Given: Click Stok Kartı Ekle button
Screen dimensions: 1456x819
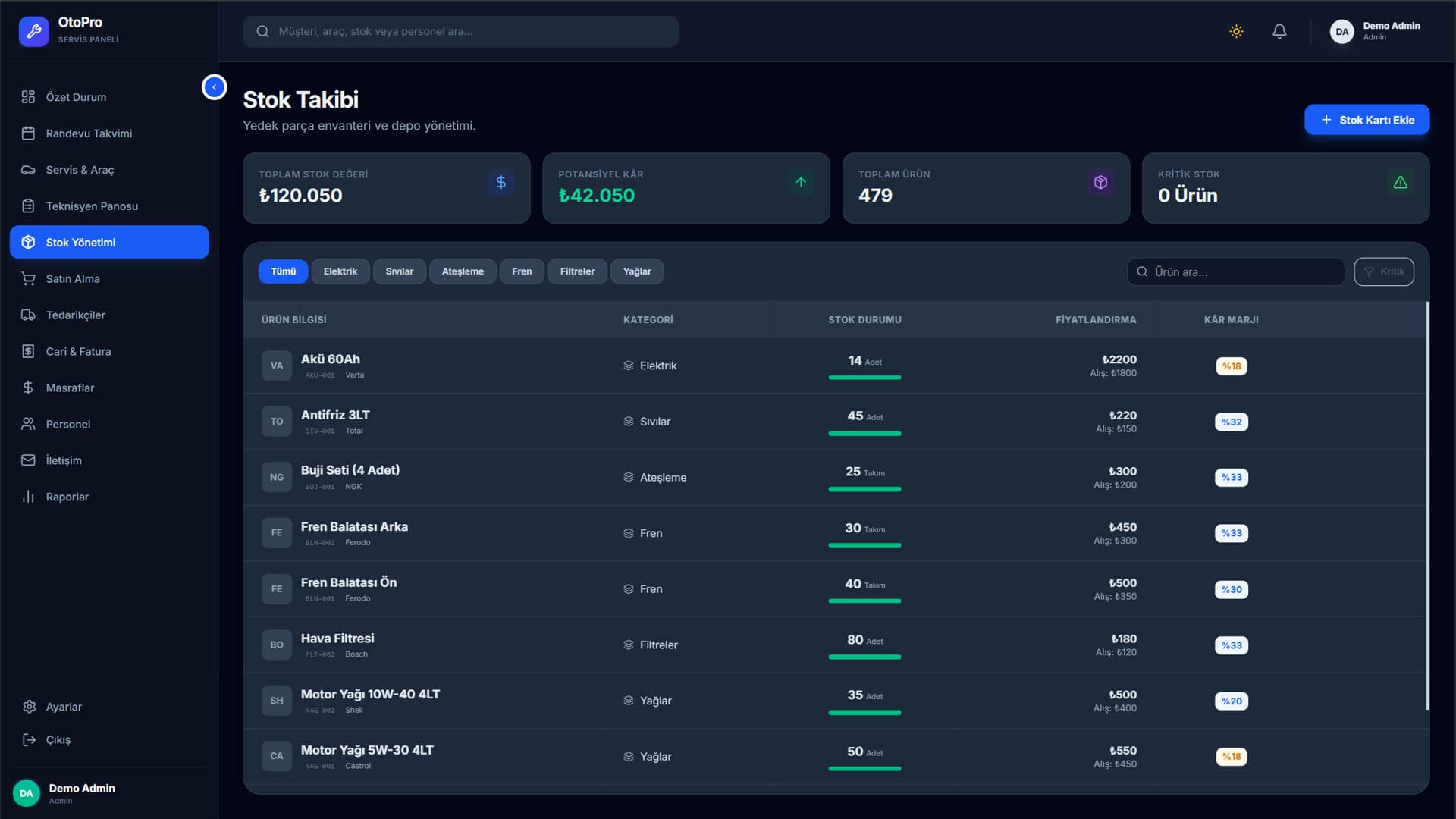Looking at the screenshot, I should (x=1367, y=120).
